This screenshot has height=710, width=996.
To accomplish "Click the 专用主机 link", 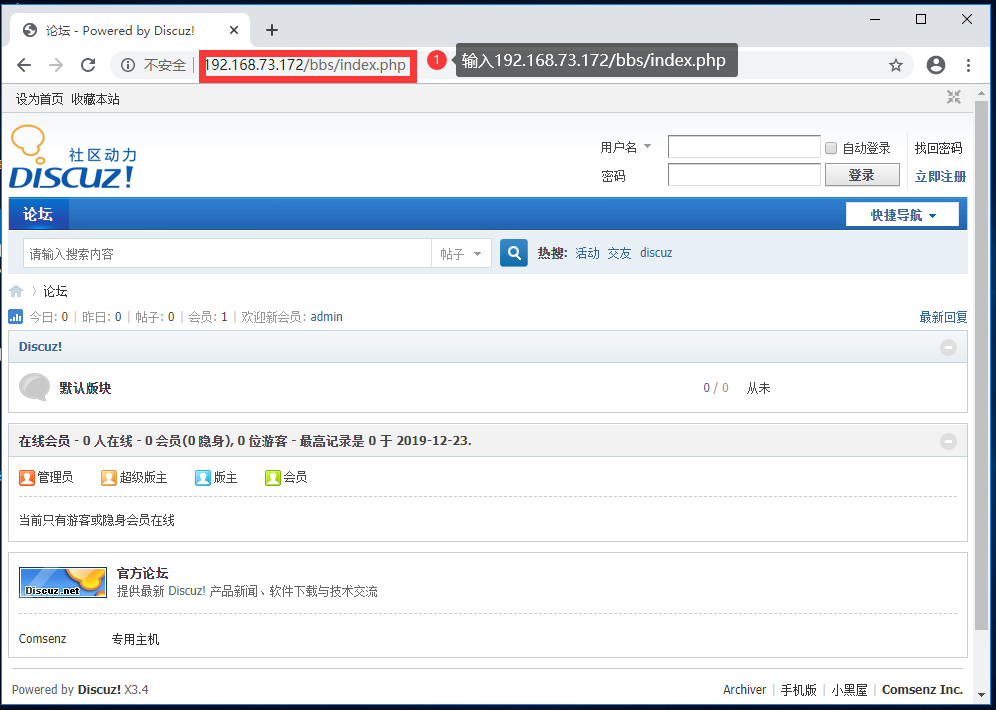I will tap(135, 639).
